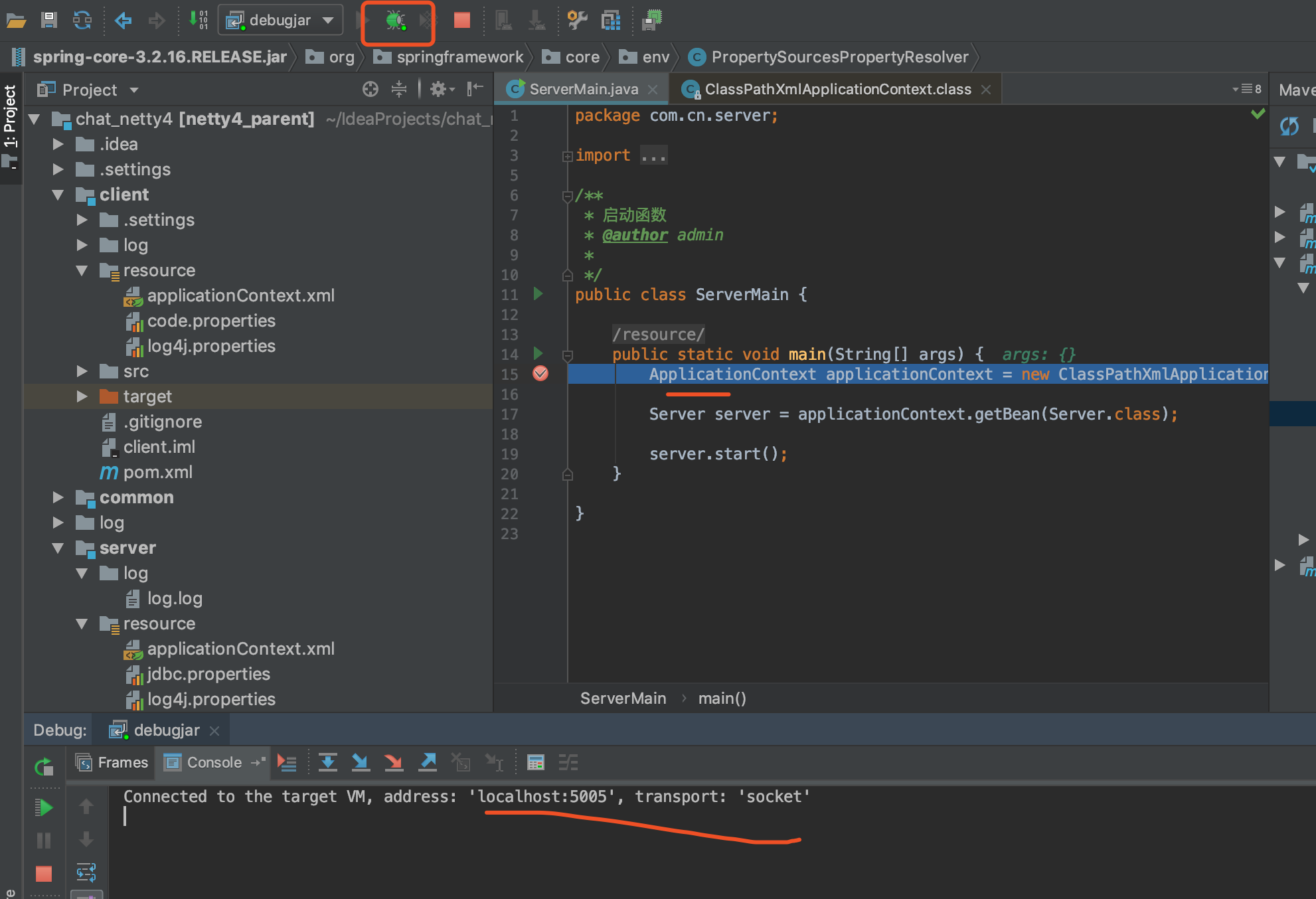Click the Rerun debugjar icon
This screenshot has height=899, width=1316.
click(44, 767)
